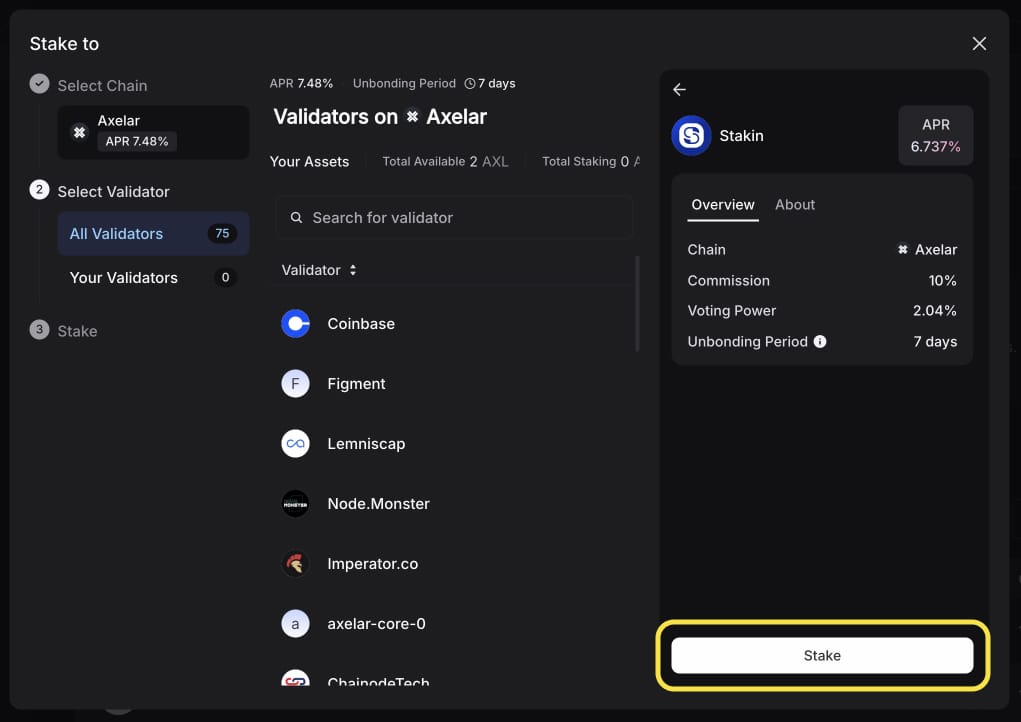Click Total Available 2 AXL
The height and width of the screenshot is (722, 1021).
[x=445, y=161]
